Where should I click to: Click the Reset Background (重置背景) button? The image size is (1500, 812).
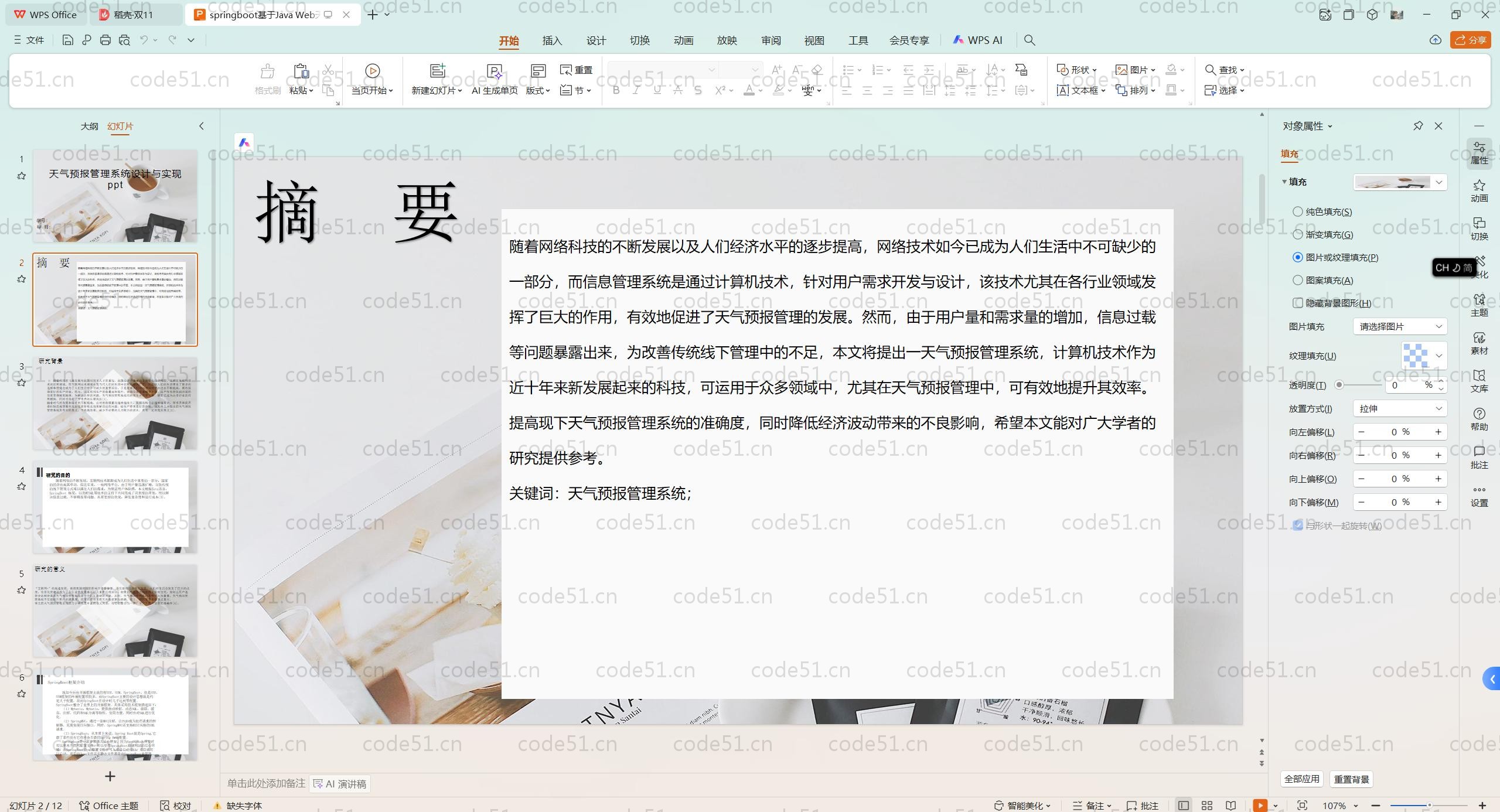1351,779
